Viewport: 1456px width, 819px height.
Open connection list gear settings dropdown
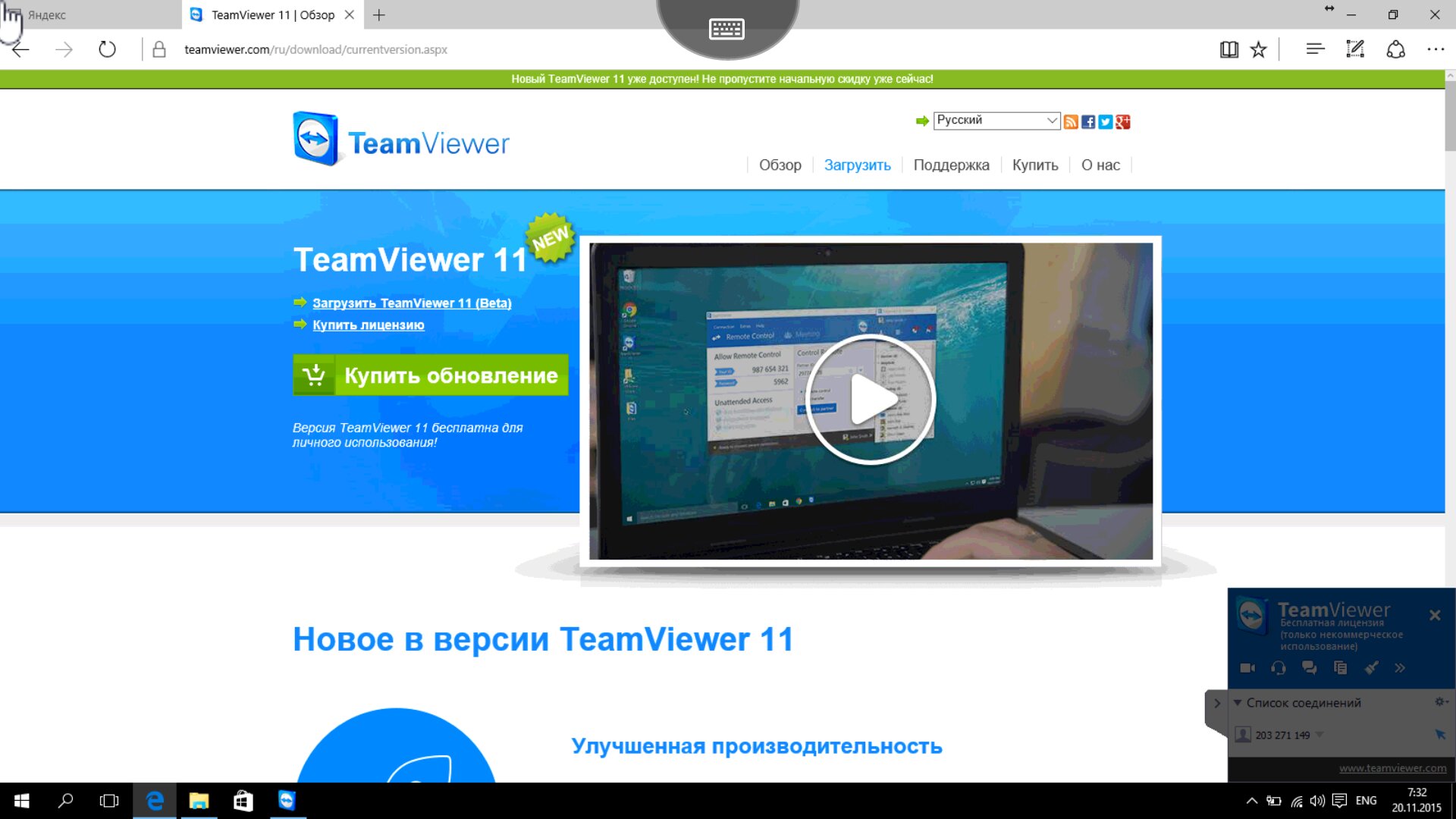click(1440, 702)
